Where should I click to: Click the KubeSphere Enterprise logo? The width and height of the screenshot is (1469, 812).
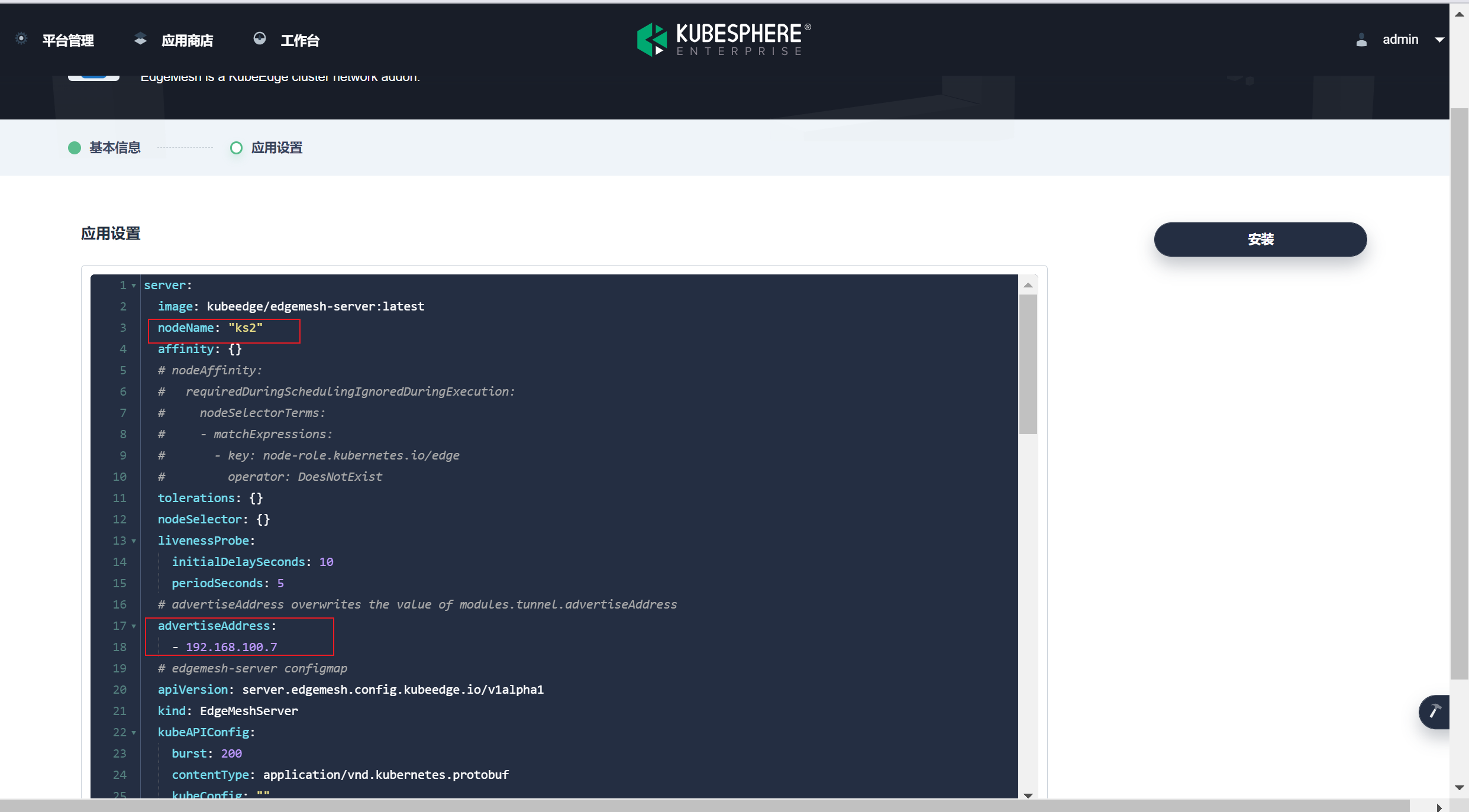point(724,40)
